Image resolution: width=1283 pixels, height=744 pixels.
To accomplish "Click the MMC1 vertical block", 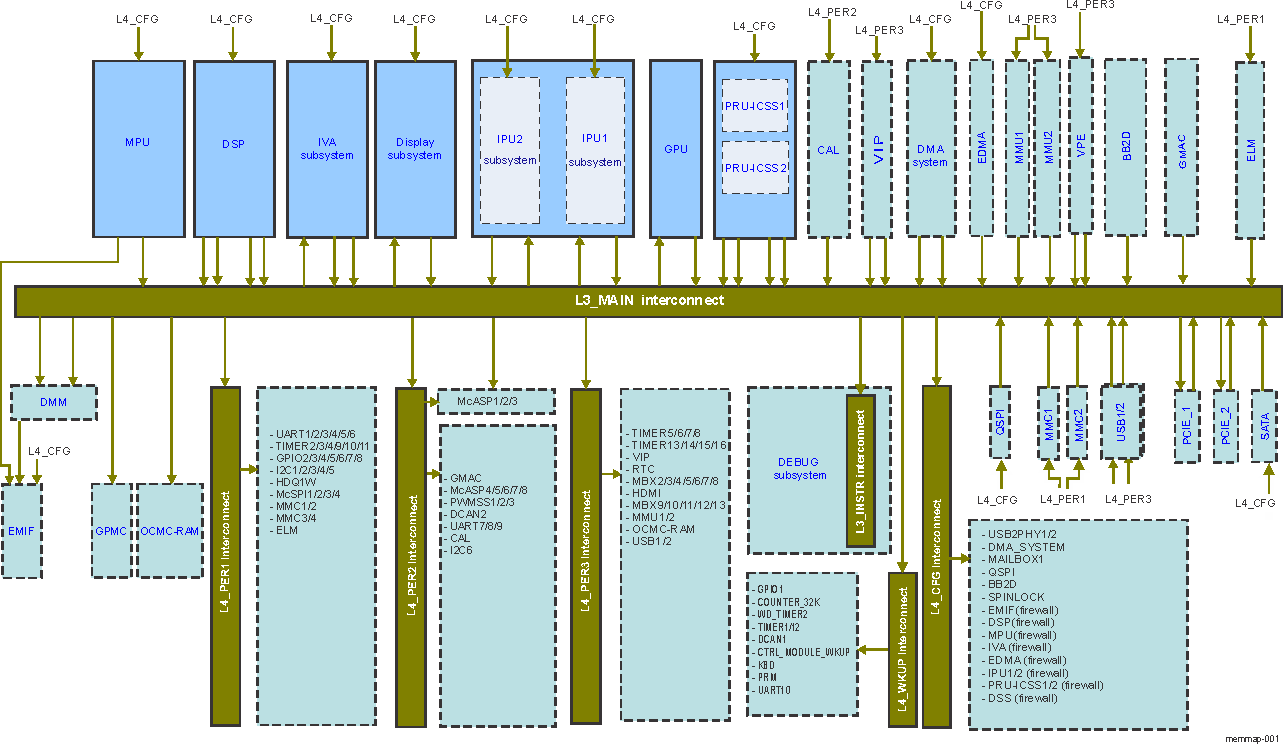I will [1049, 422].
